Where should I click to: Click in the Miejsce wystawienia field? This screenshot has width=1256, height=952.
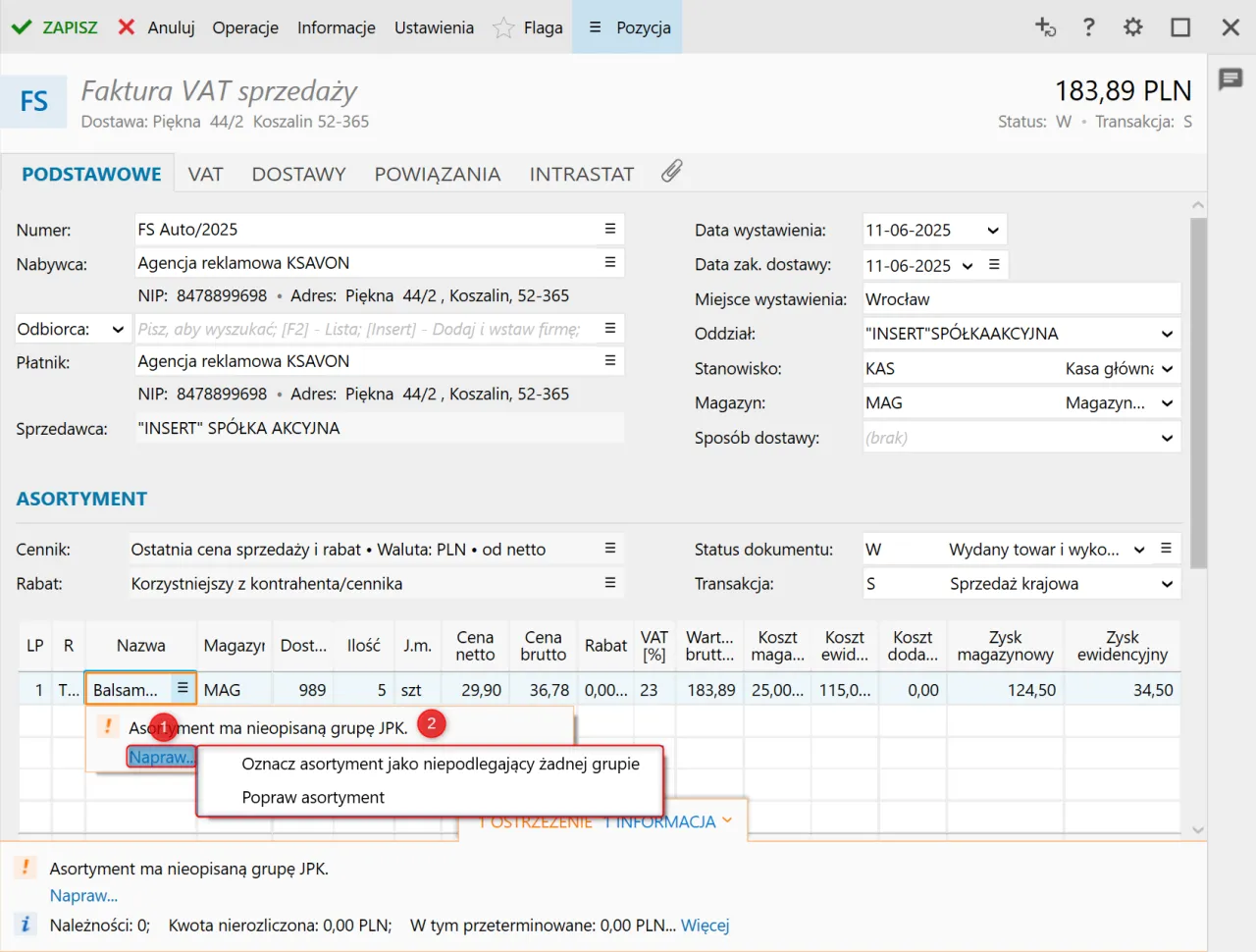pyautogui.click(x=1020, y=299)
